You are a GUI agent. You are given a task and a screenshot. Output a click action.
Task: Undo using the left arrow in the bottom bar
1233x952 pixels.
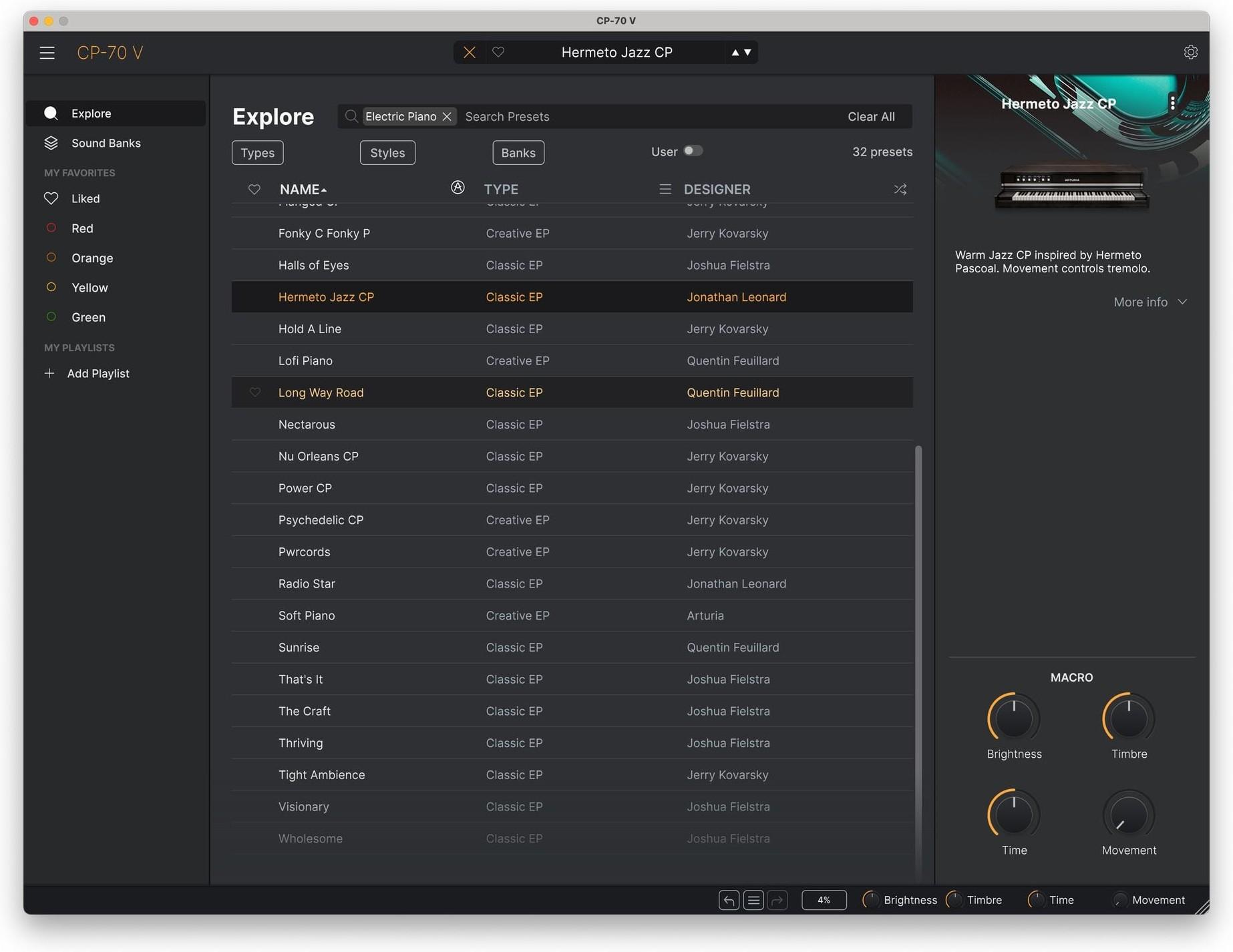[x=729, y=900]
